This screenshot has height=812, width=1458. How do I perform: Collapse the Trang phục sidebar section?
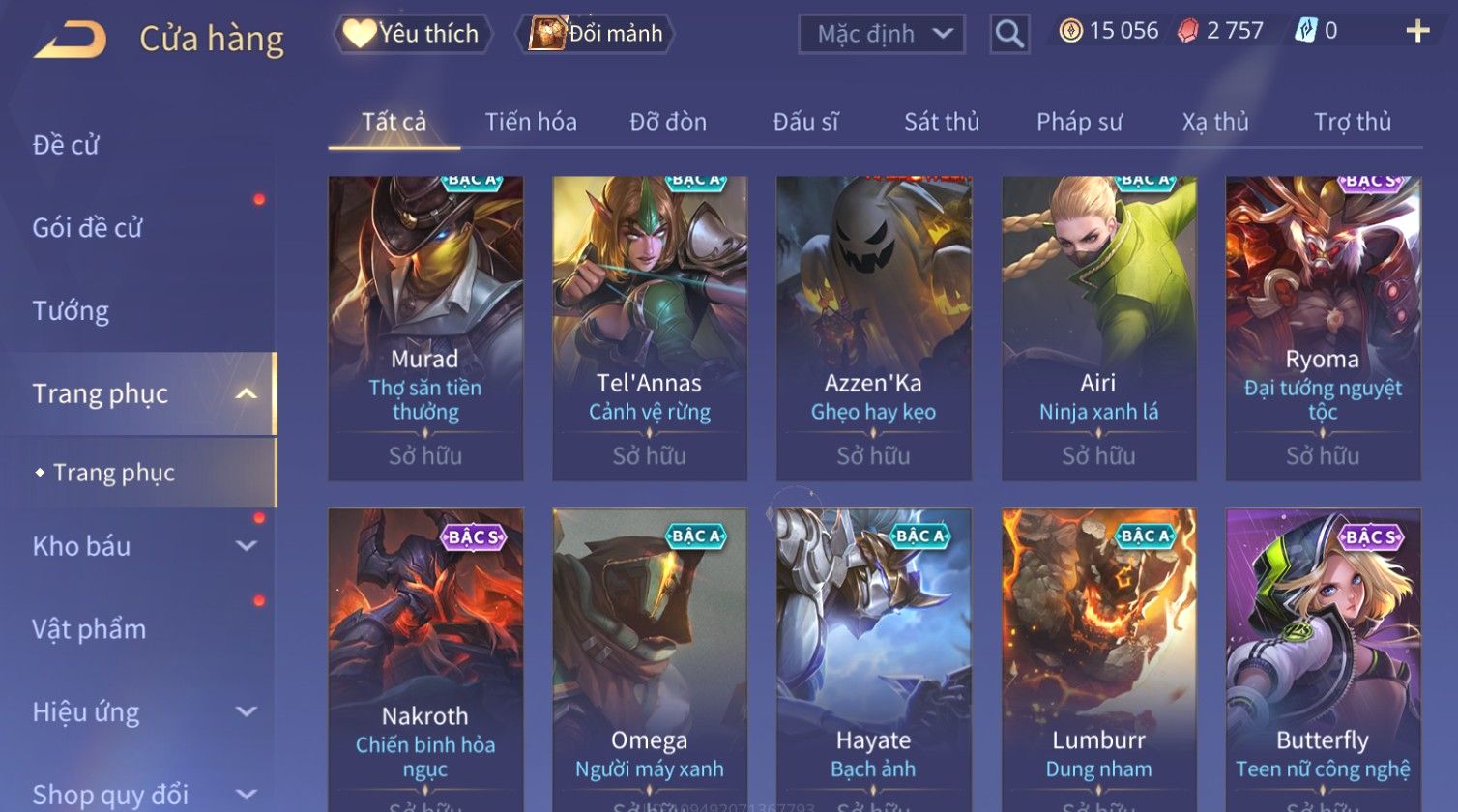pos(247,393)
